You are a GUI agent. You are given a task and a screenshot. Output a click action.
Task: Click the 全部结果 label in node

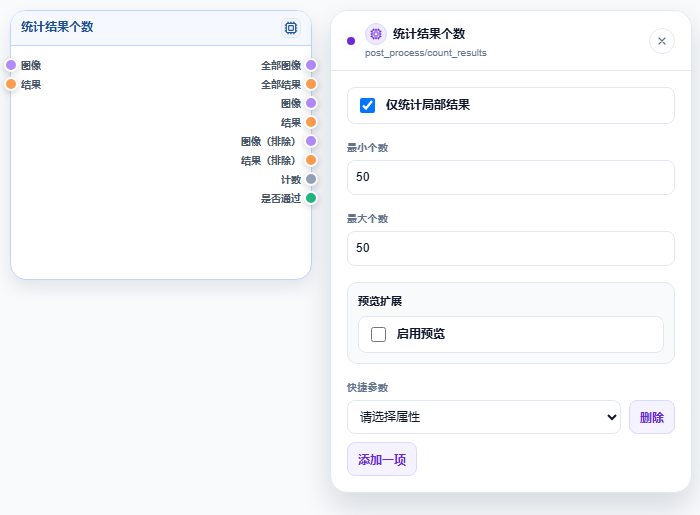click(x=281, y=84)
